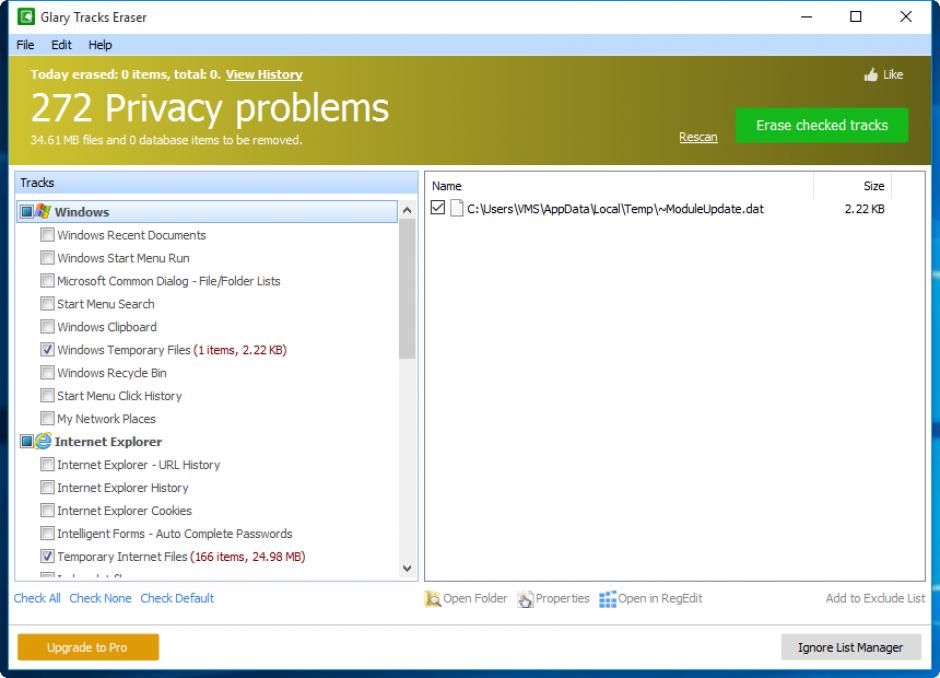
Task: Sort by the Name column header
Action: 619,186
